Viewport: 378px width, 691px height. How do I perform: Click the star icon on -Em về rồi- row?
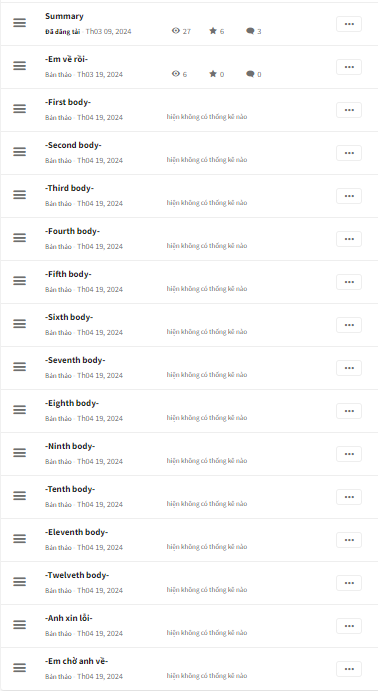point(213,74)
